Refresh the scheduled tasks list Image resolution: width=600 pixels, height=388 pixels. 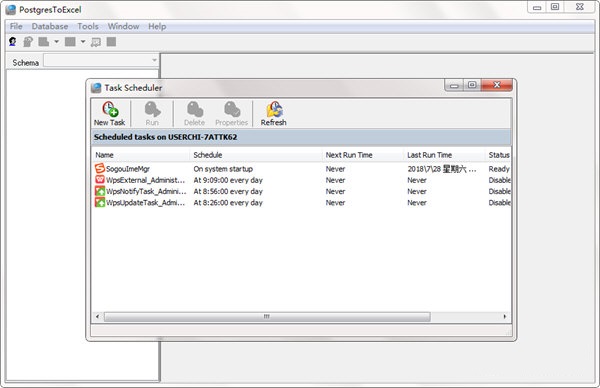click(274, 109)
